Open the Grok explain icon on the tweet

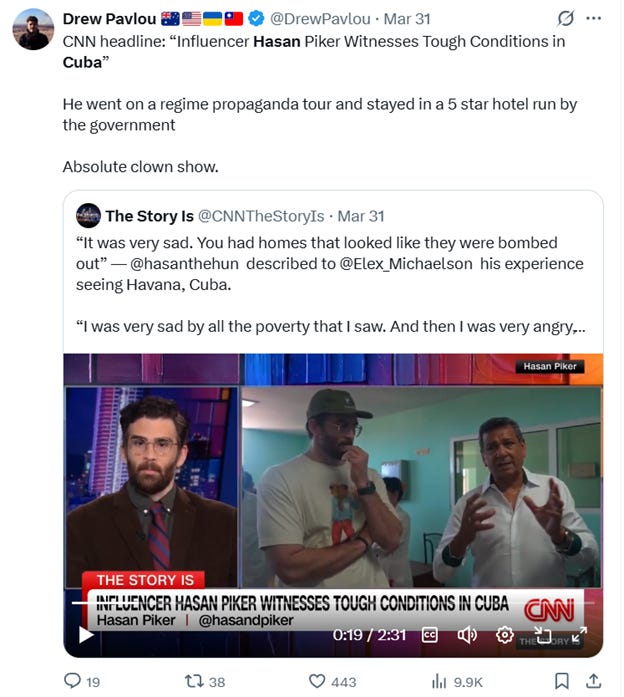tap(566, 18)
